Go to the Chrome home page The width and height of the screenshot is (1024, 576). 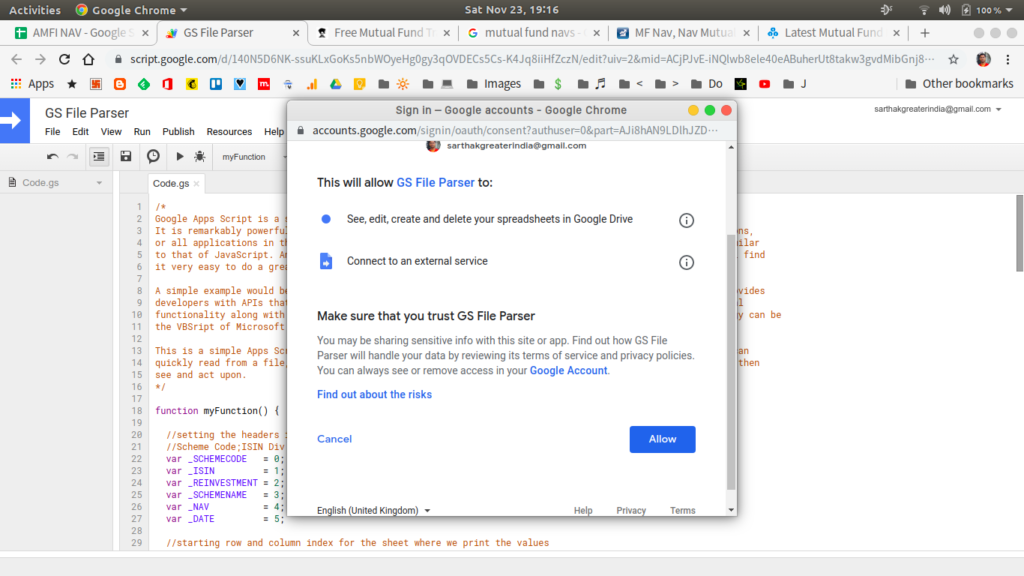88,59
